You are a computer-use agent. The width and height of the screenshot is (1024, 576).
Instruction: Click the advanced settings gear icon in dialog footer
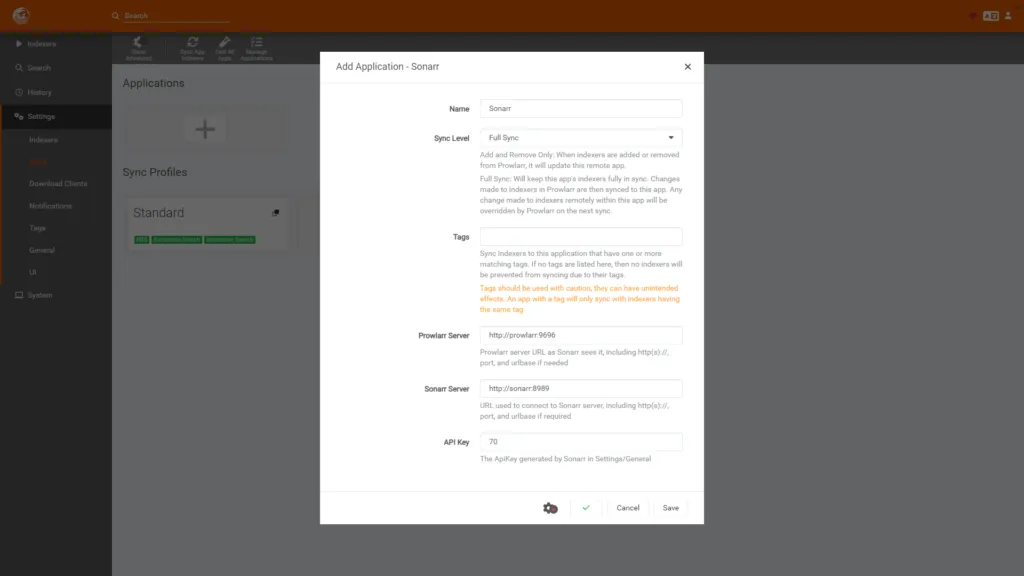(x=550, y=508)
